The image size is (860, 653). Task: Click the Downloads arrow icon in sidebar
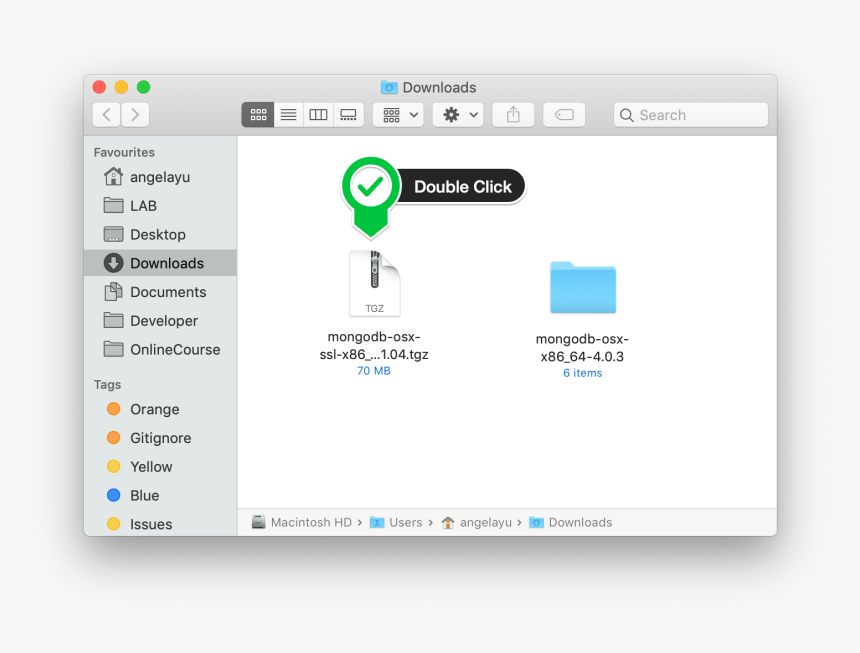114,263
